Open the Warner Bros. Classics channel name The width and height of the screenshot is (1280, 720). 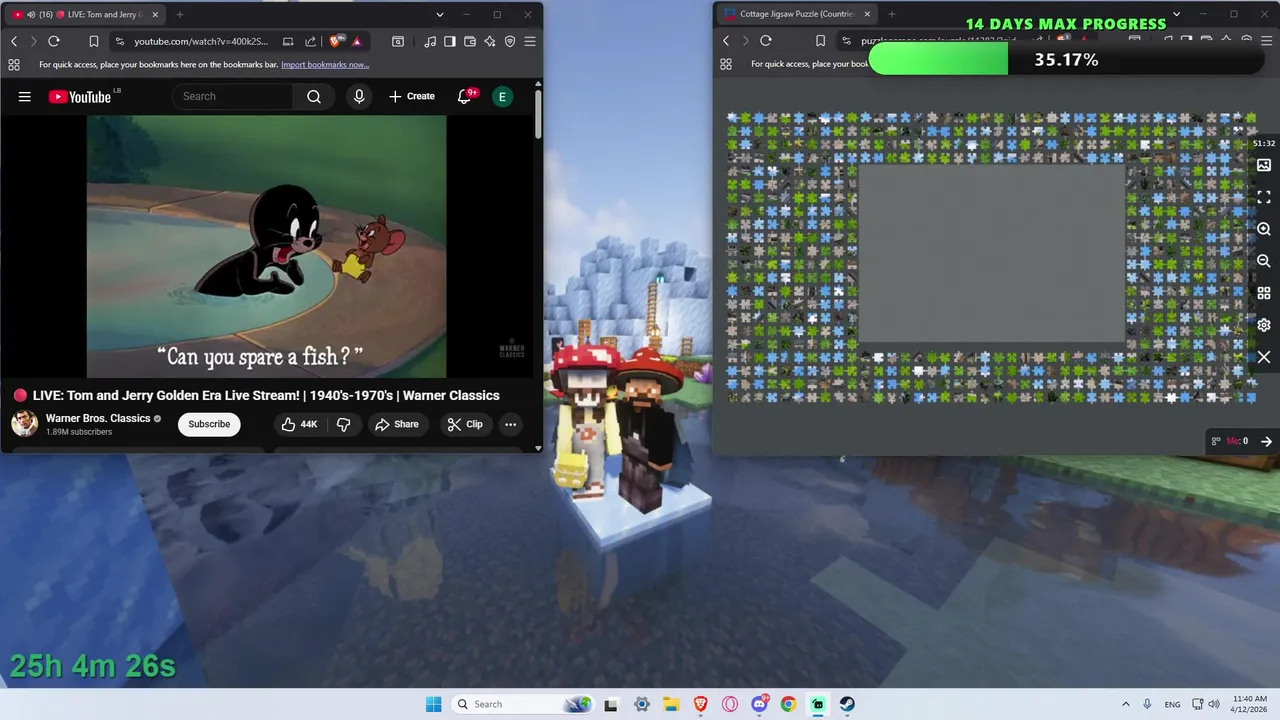[x=98, y=418]
